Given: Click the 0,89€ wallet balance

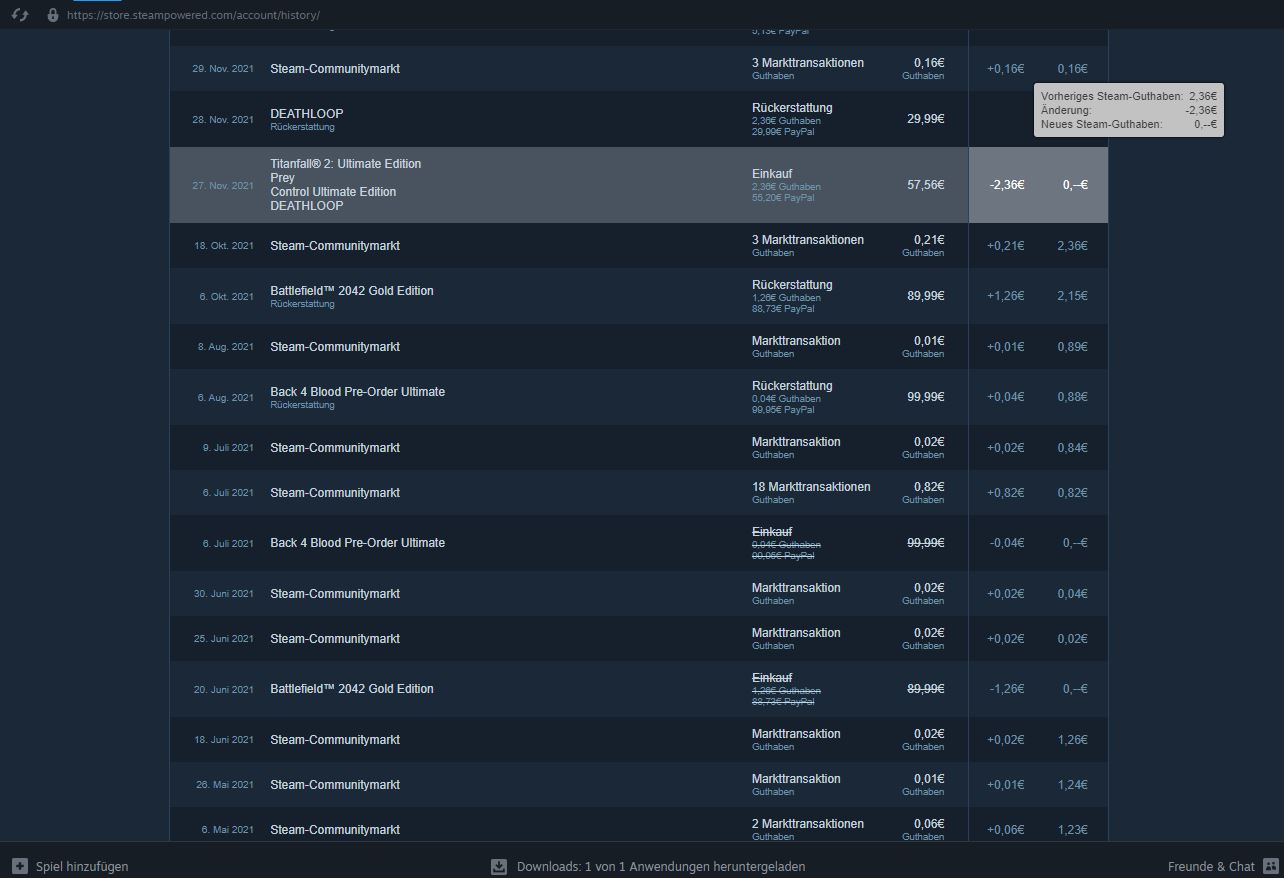Looking at the screenshot, I should [1072, 347].
